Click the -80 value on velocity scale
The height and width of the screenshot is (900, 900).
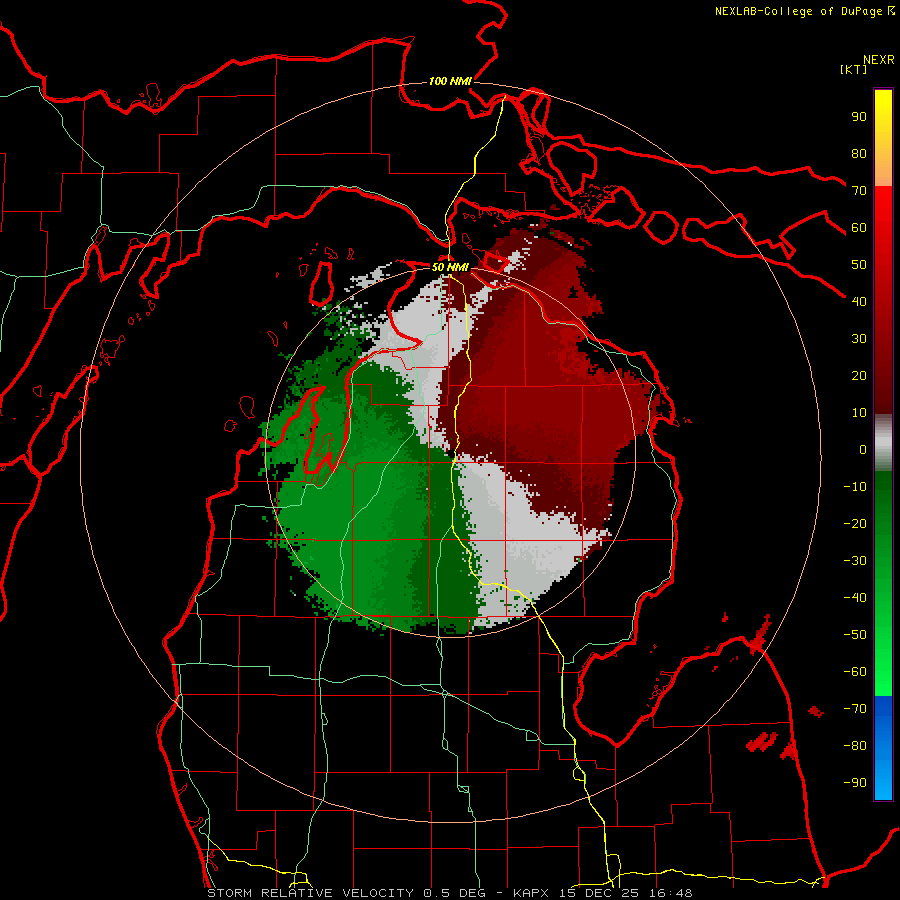point(855,746)
